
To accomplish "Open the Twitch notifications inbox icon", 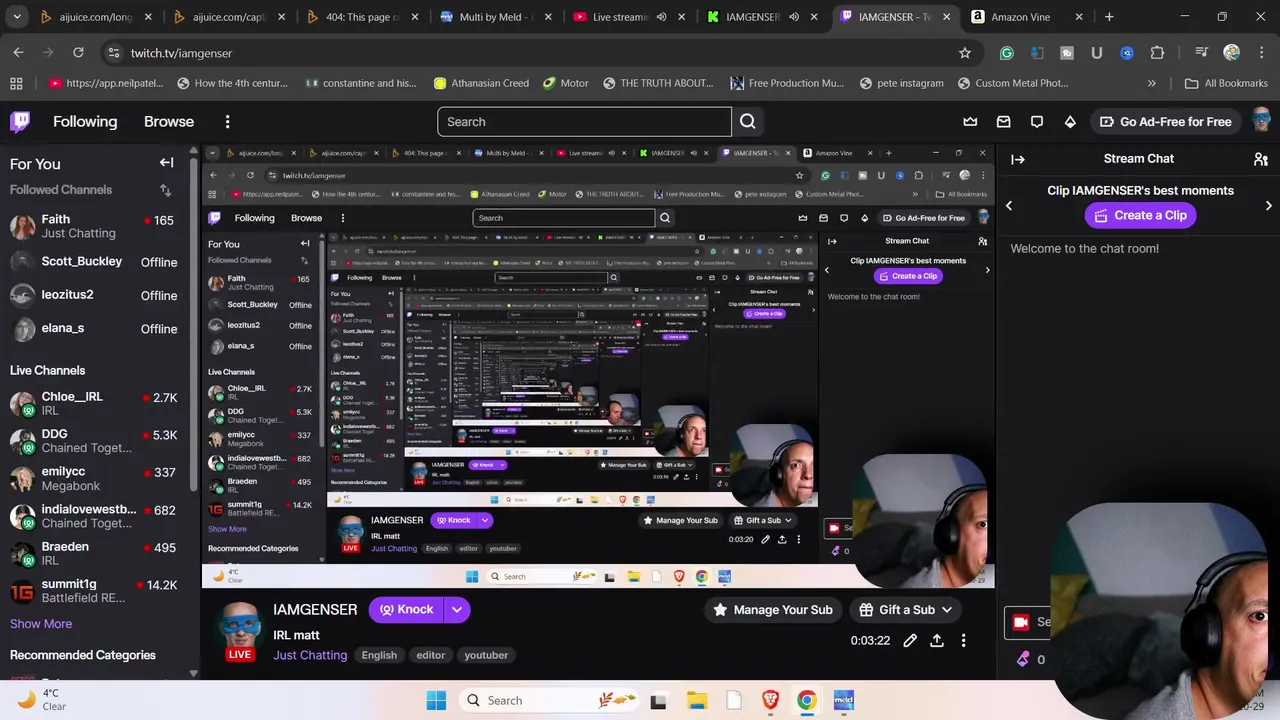I will pyautogui.click(x=1004, y=122).
